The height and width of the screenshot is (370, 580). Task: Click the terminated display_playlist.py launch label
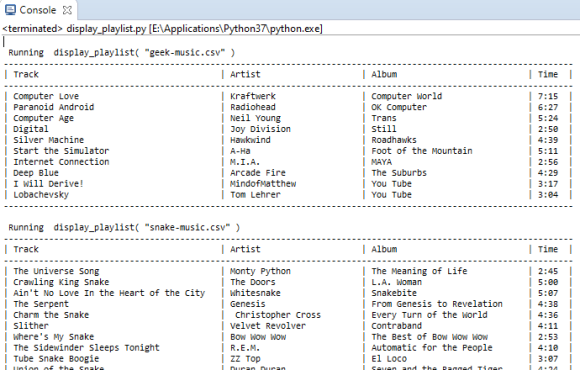click(162, 28)
